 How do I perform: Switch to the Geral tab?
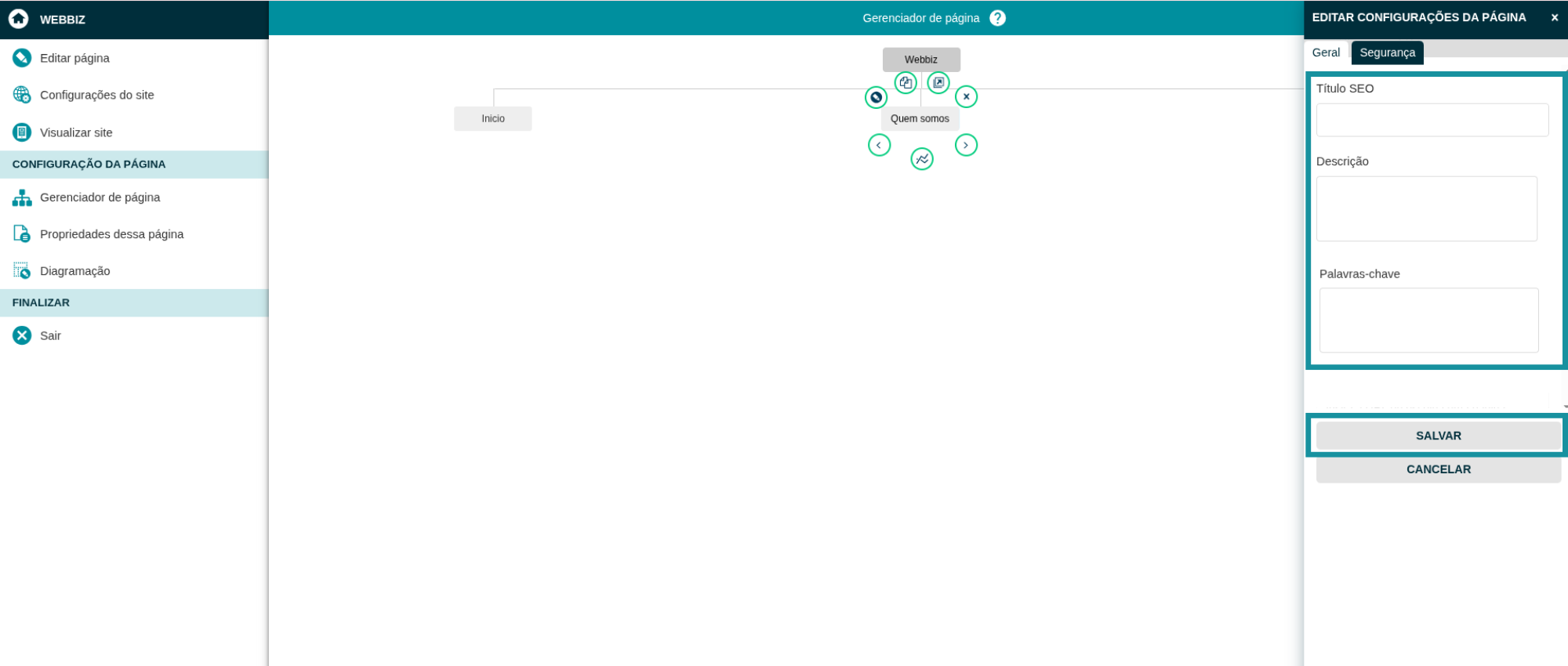1326,52
